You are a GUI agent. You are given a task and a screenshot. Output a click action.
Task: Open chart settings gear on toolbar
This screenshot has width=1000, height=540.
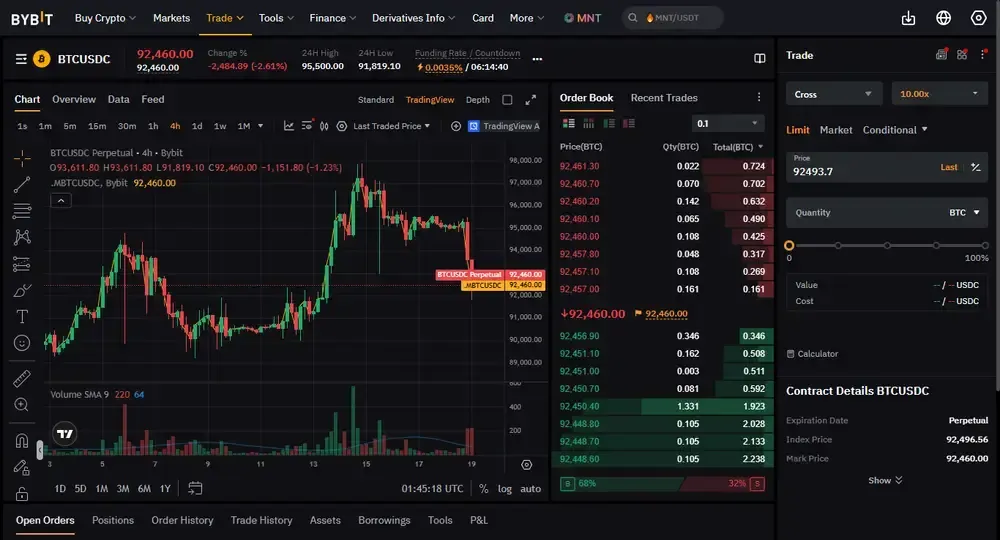pos(342,126)
